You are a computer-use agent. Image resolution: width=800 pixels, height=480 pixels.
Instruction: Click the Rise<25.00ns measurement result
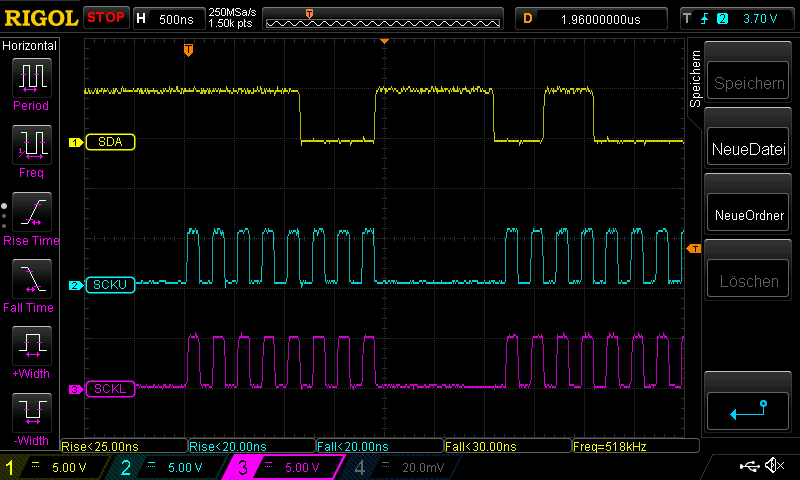point(124,446)
